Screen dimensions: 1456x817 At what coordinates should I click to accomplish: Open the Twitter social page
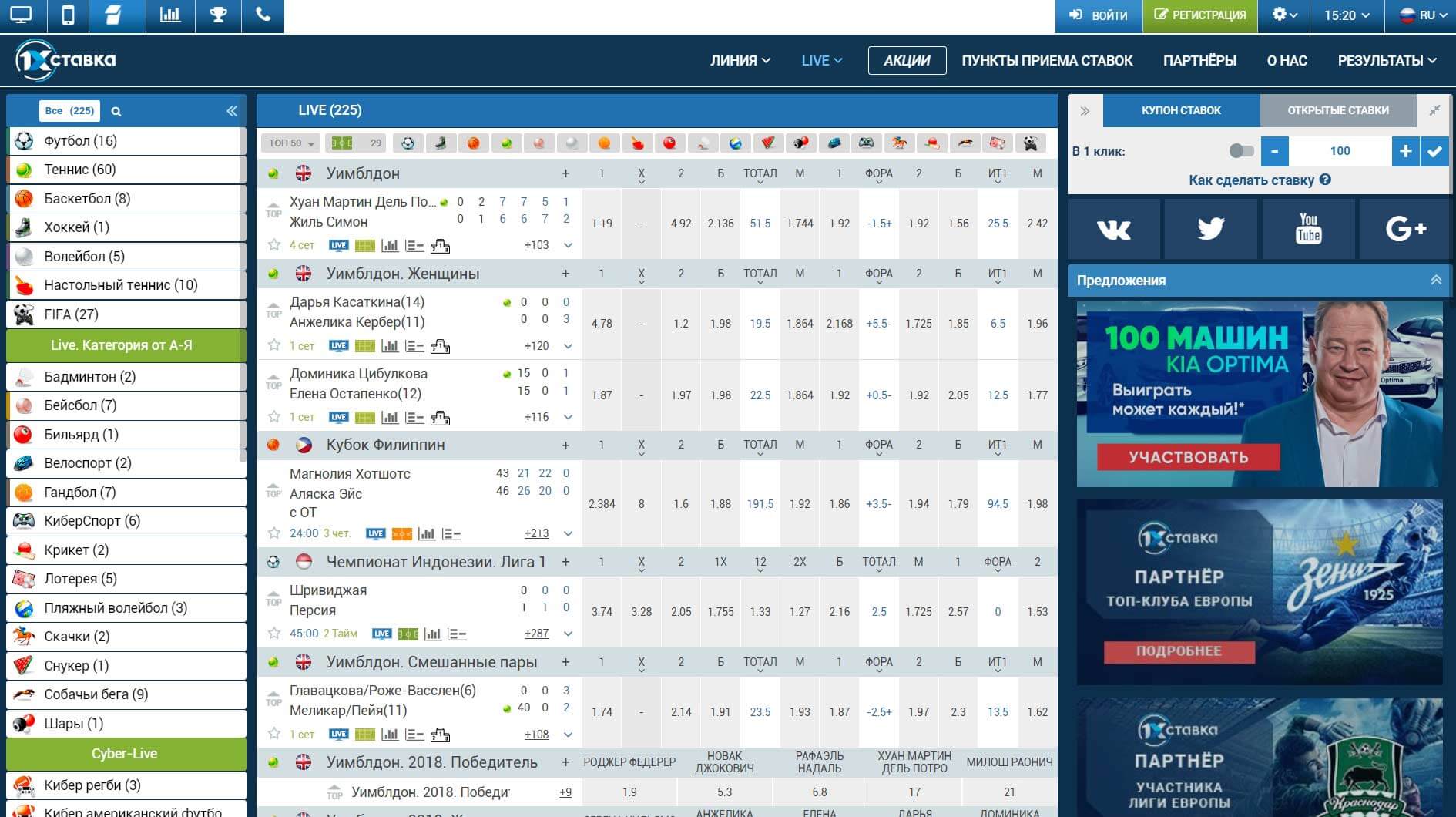tap(1210, 228)
